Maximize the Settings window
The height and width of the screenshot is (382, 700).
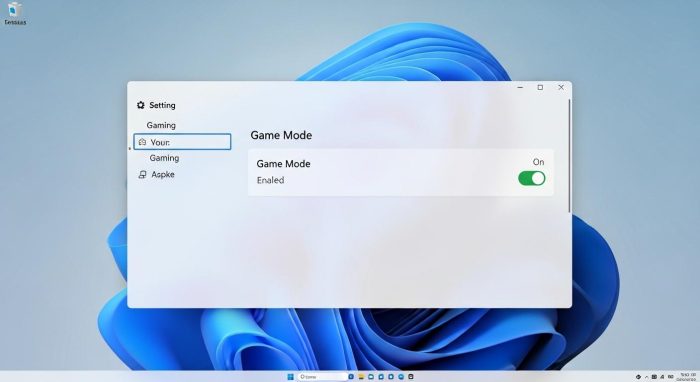(540, 87)
